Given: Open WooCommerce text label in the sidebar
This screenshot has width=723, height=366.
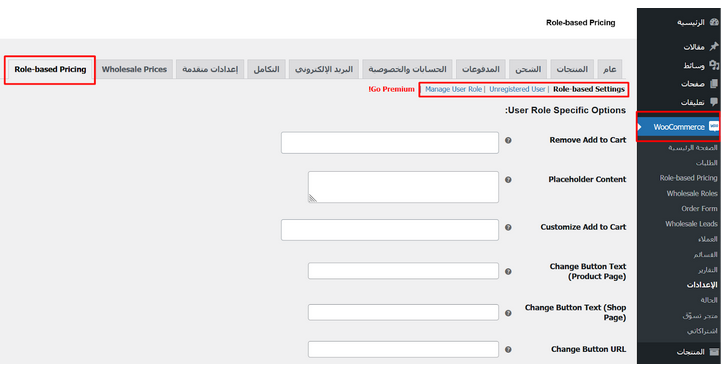Looking at the screenshot, I should (x=679, y=127).
